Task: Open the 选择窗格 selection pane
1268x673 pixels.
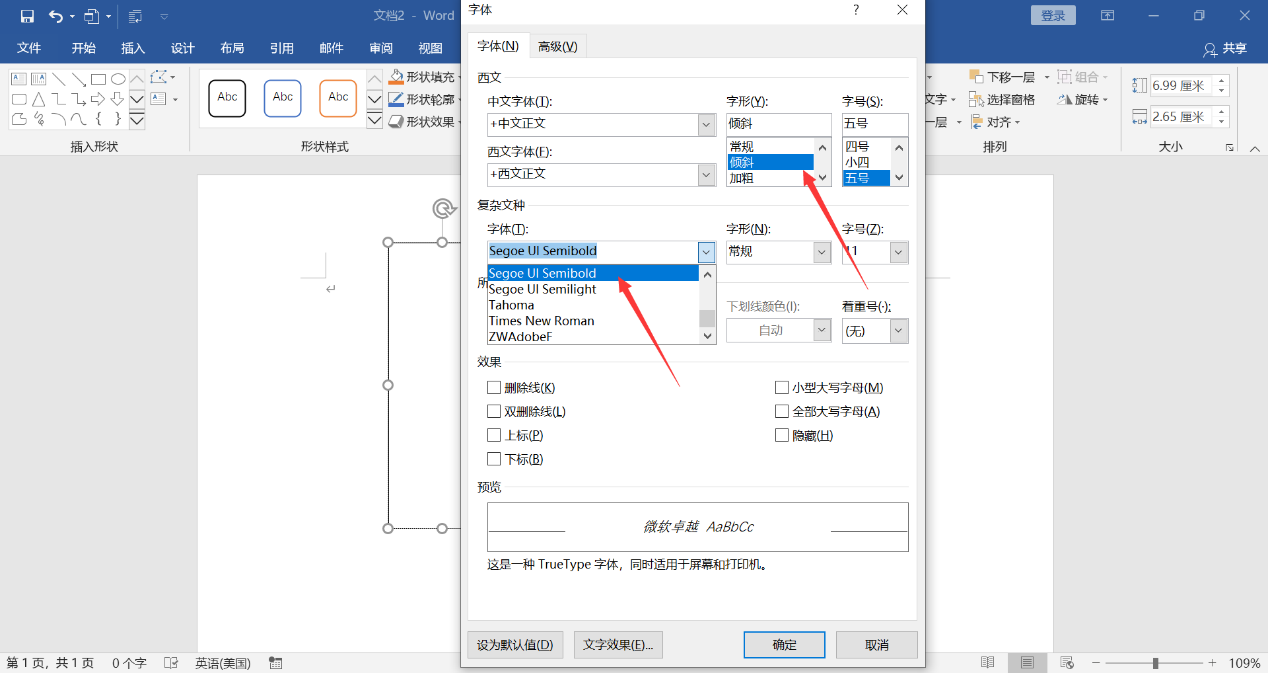Action: (1002, 99)
